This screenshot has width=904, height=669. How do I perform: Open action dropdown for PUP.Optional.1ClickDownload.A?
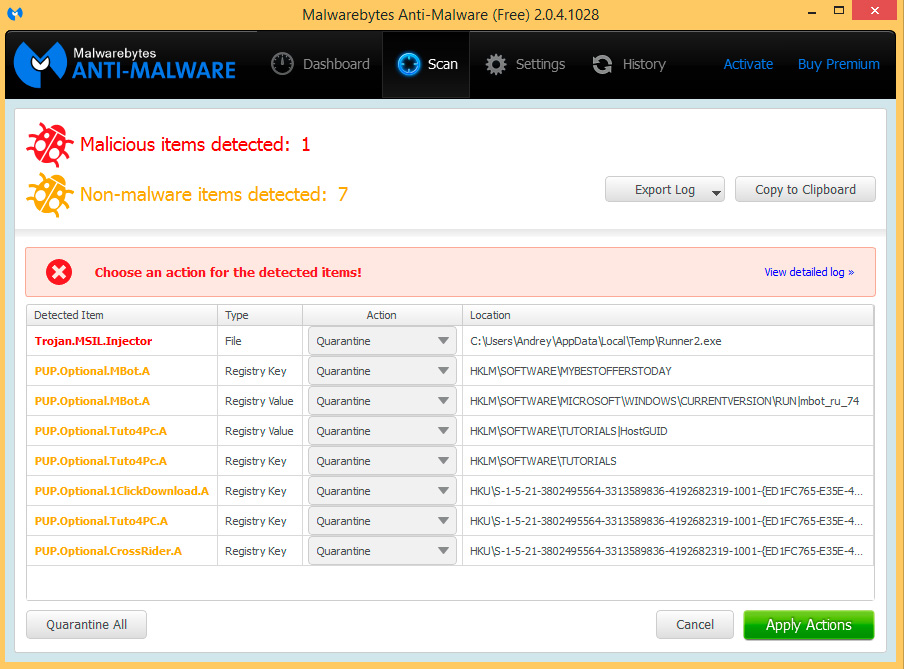(382, 491)
